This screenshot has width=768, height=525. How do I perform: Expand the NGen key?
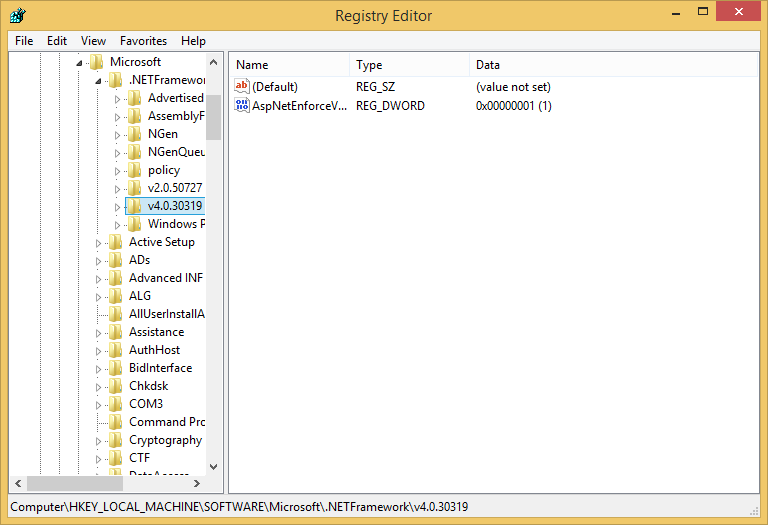point(117,135)
